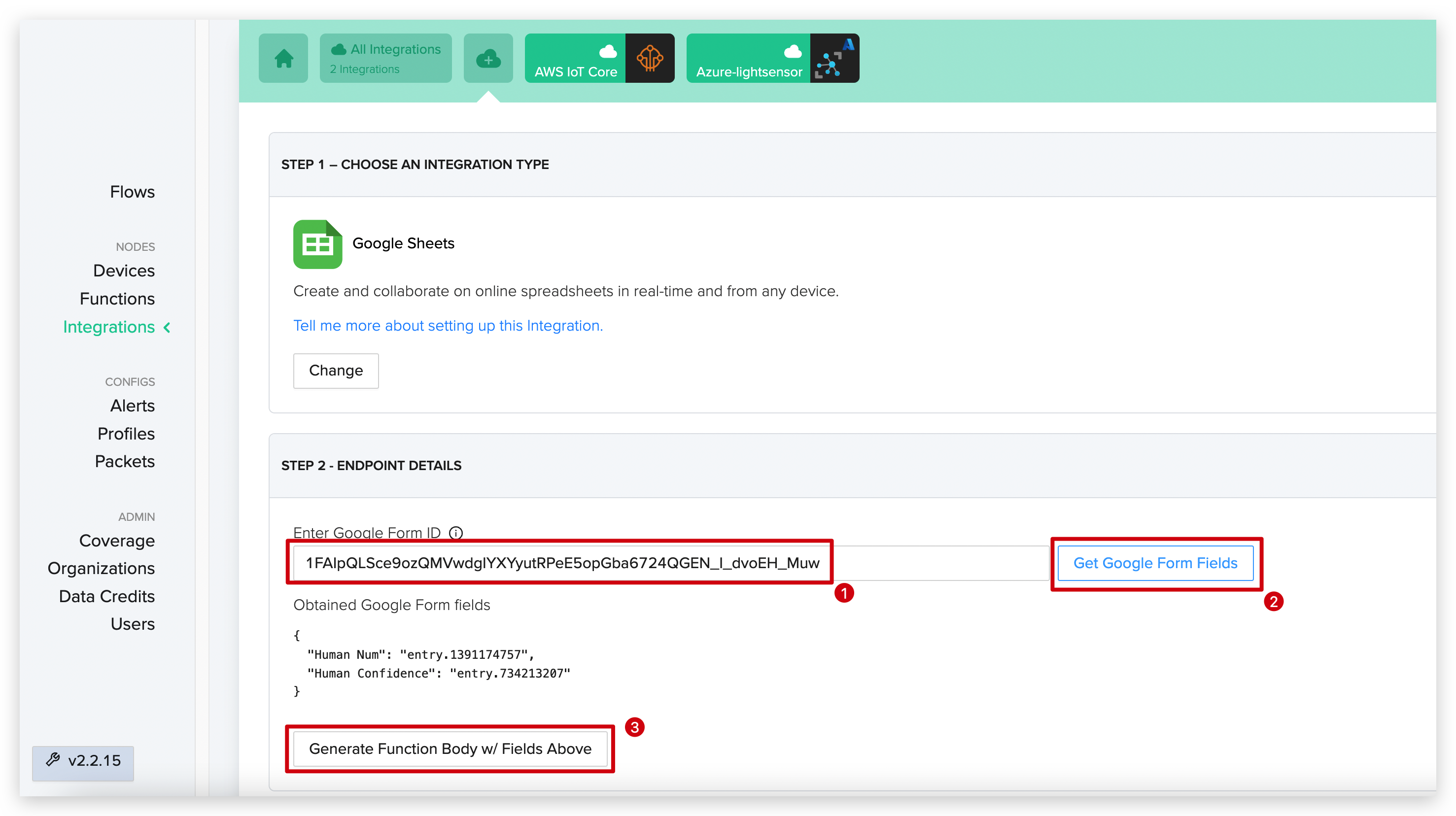Click the wrench icon in the version badge

click(x=53, y=759)
